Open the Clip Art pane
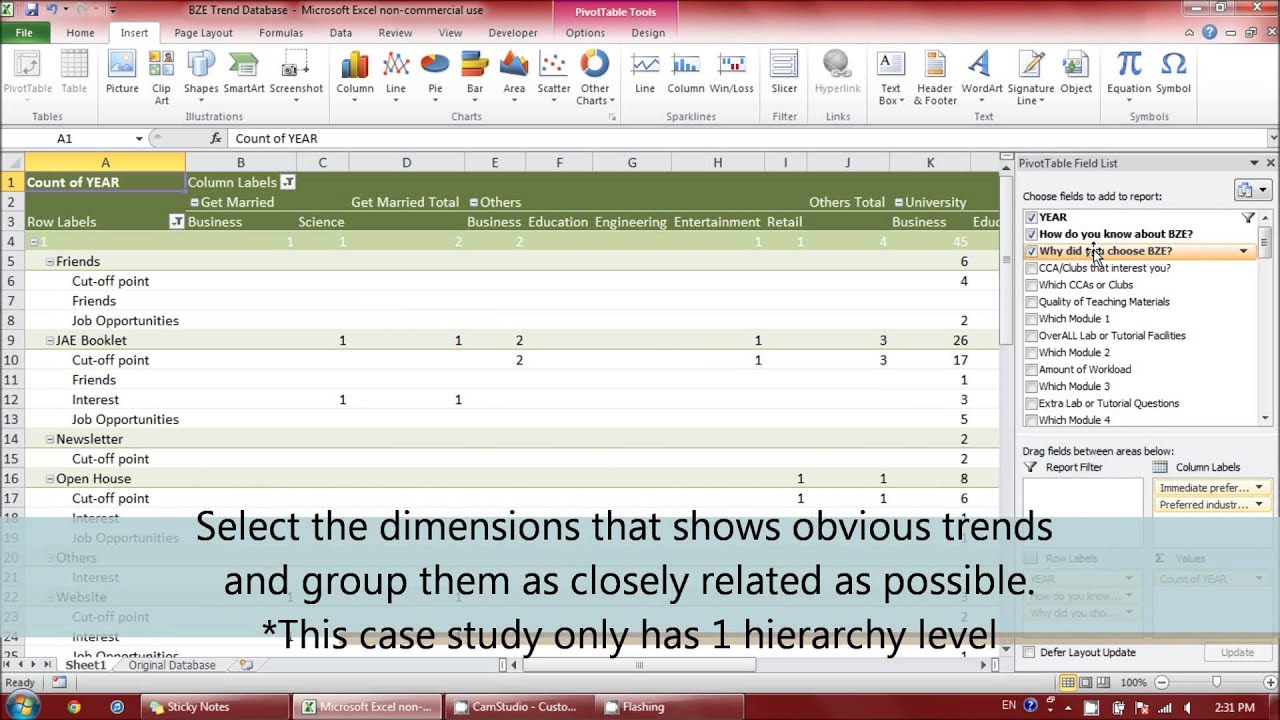1280x720 pixels. (161, 76)
